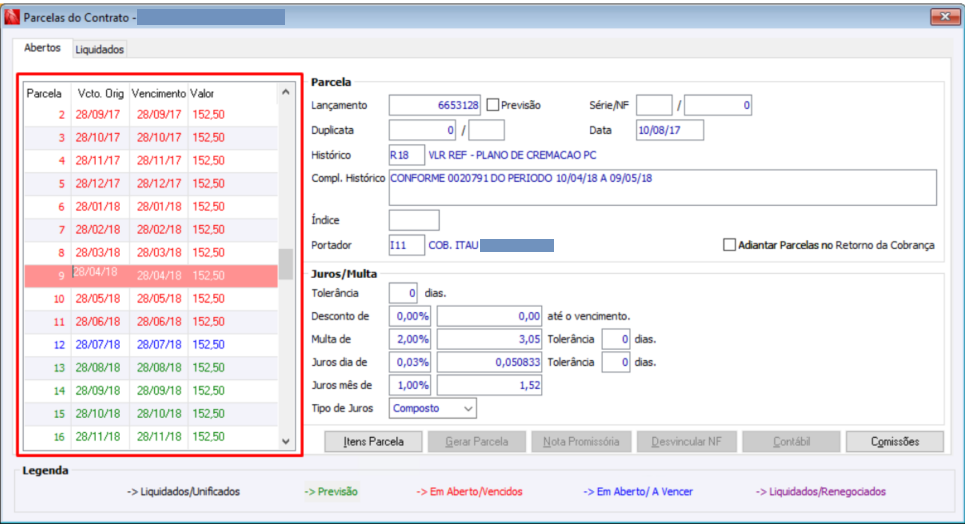Click the Série field before the slash
The width and height of the screenshot is (965, 524).
[x=654, y=105]
